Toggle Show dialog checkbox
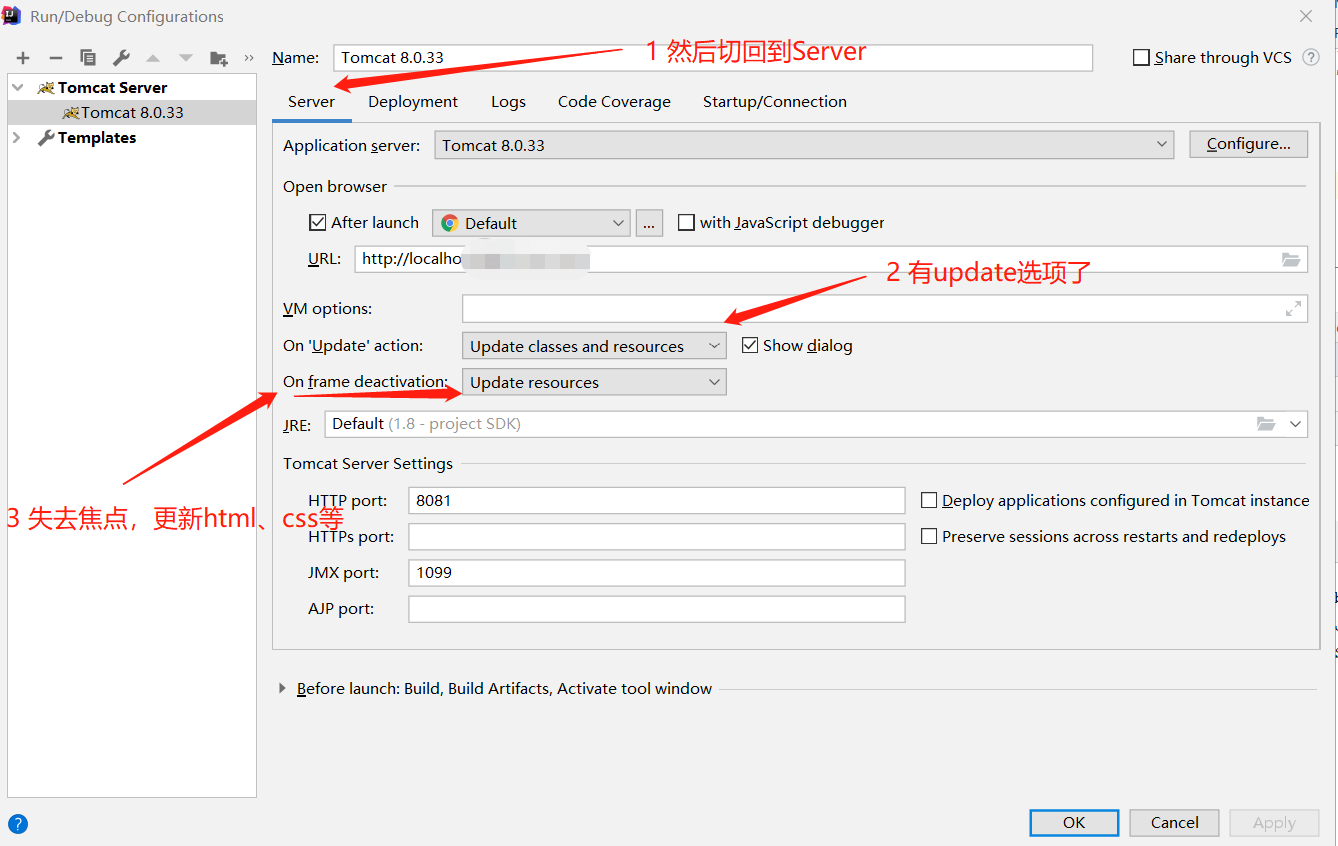Viewport: 1338px width, 846px height. pos(750,346)
